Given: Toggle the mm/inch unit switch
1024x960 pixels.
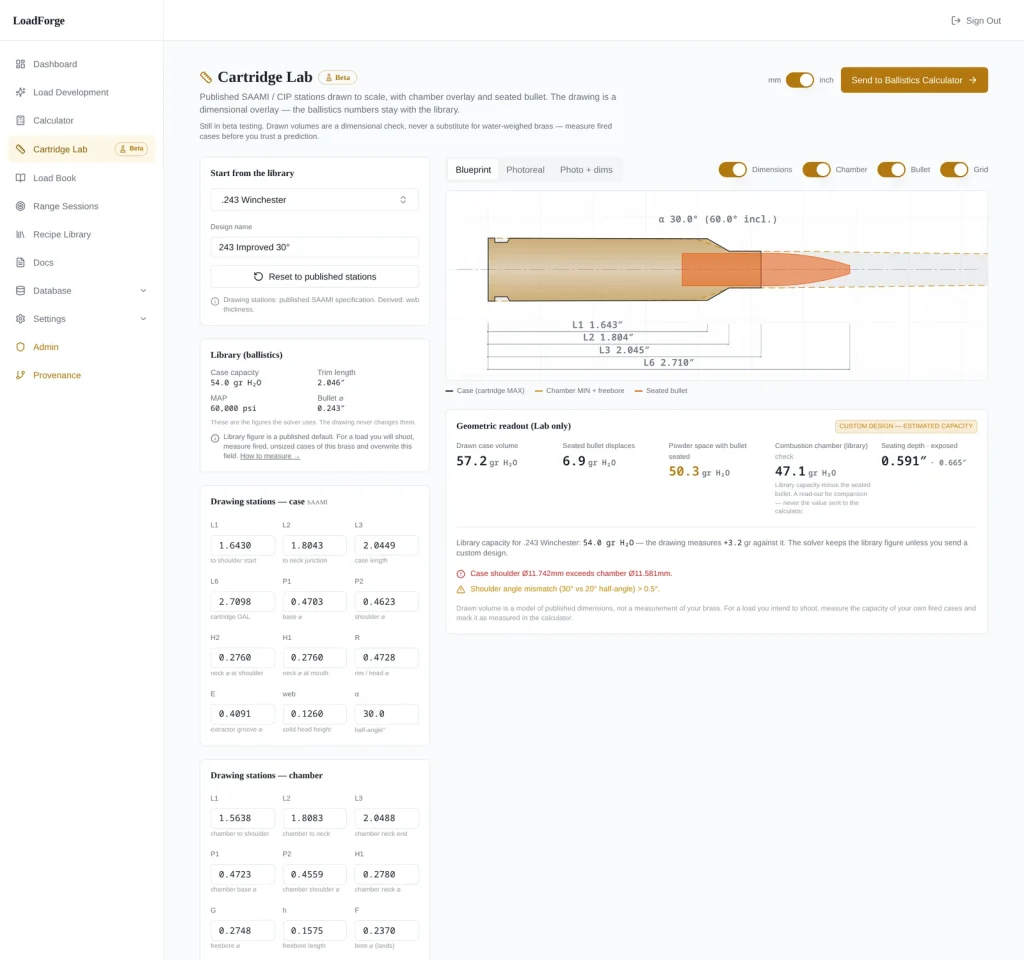Looking at the screenshot, I should [800, 80].
